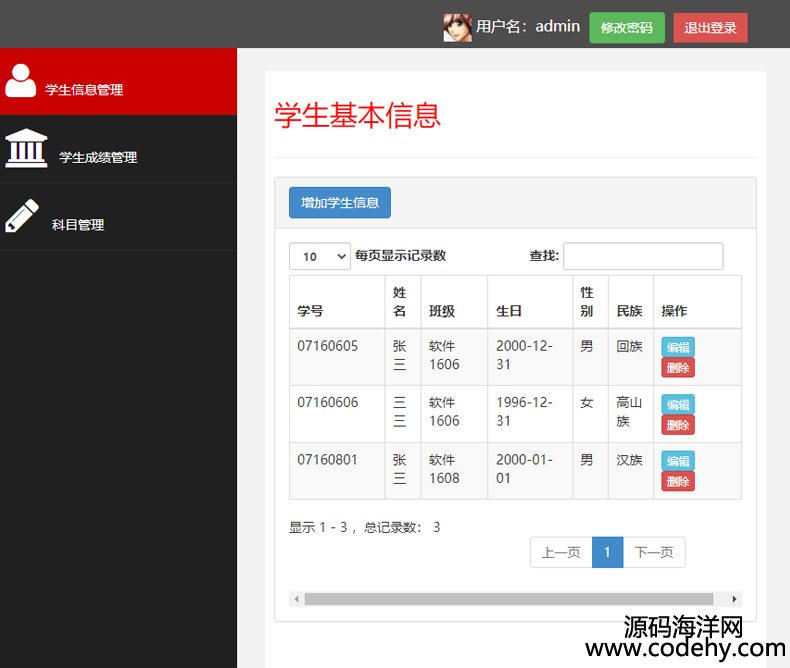790x668 pixels.
Task: Click birthday cell 2000-01-01
Action: click(x=530, y=471)
